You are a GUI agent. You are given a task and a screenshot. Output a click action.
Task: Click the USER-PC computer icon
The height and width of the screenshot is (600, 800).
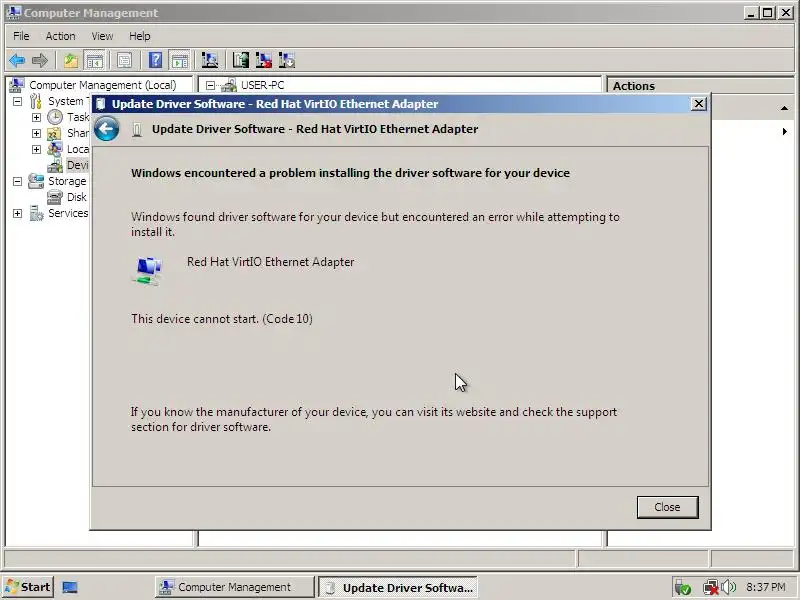[x=229, y=85]
